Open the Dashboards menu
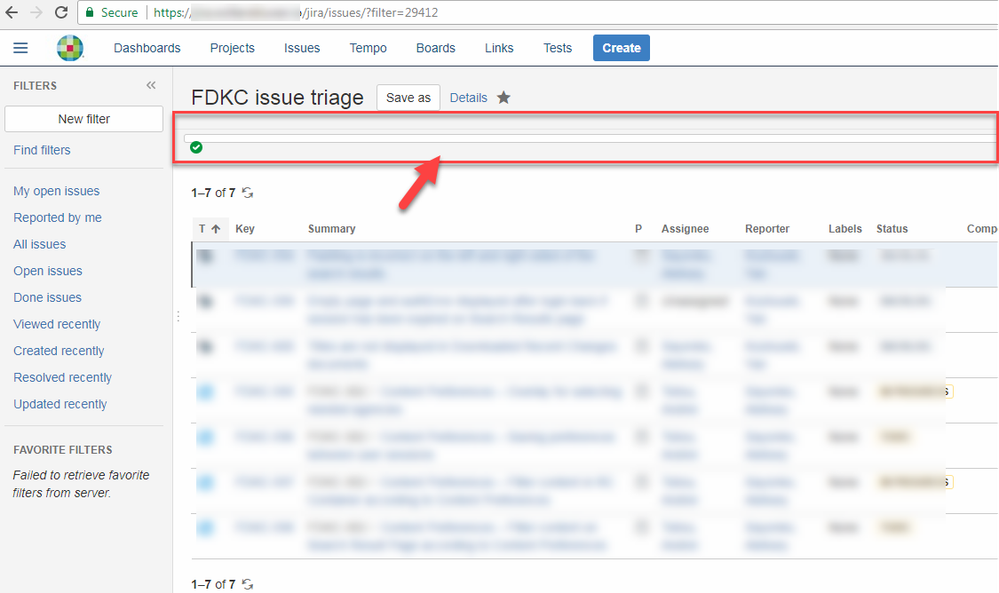 (x=147, y=48)
